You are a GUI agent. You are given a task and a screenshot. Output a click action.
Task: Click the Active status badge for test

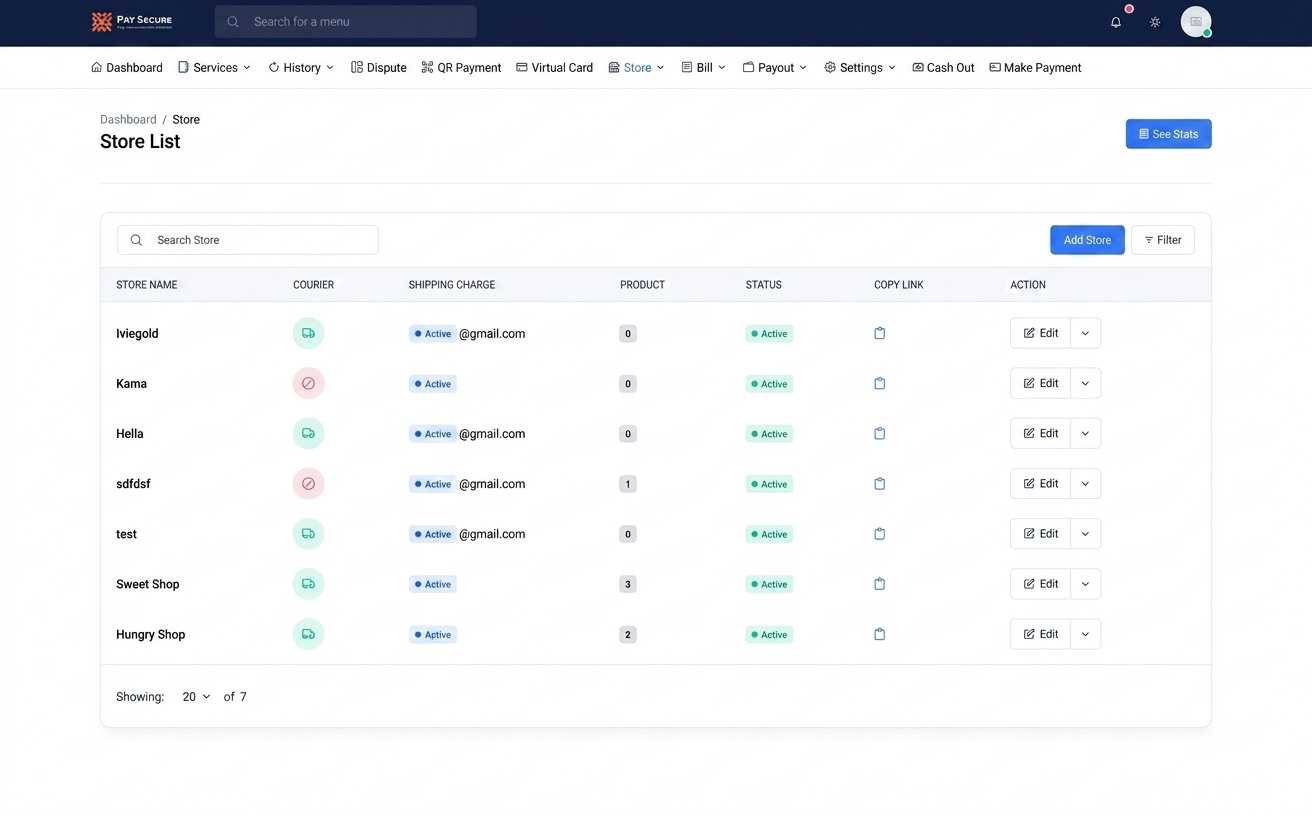point(769,534)
